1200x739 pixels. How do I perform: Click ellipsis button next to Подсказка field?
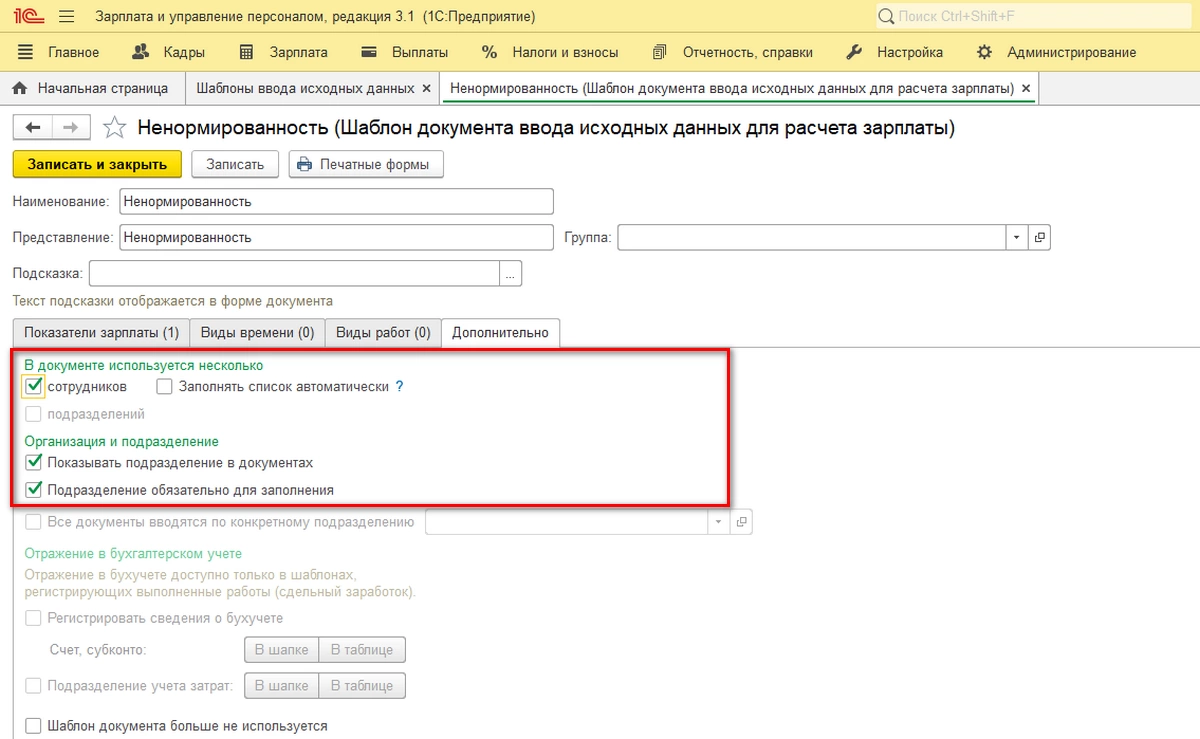point(511,273)
